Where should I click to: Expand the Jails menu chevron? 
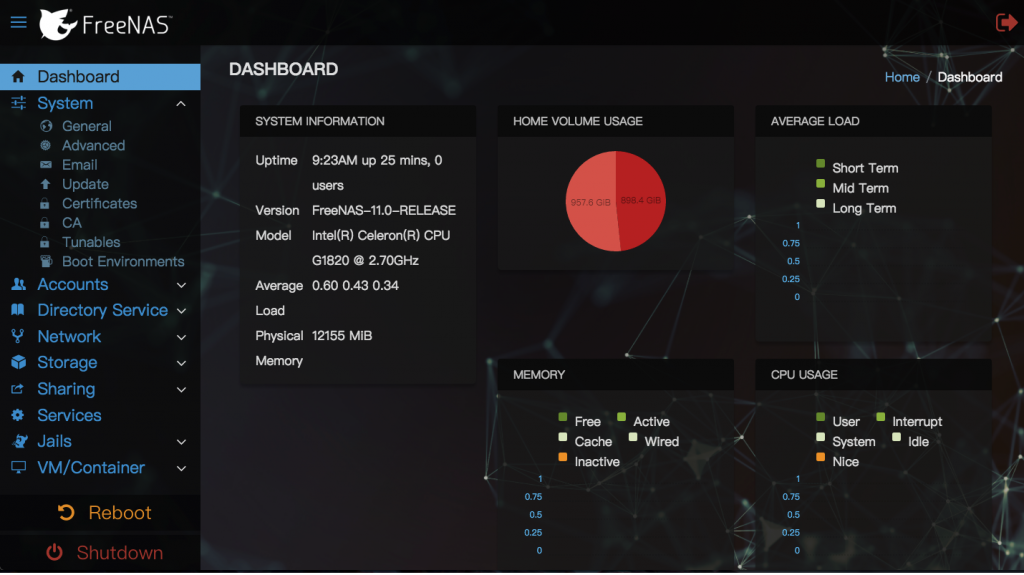[x=181, y=442]
